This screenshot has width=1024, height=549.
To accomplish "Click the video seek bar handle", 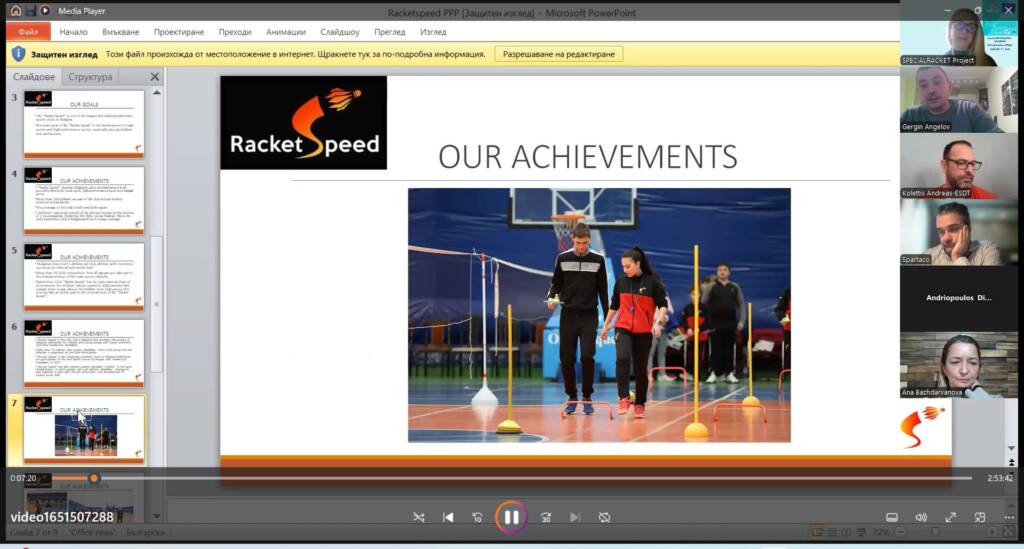I will tap(94, 478).
